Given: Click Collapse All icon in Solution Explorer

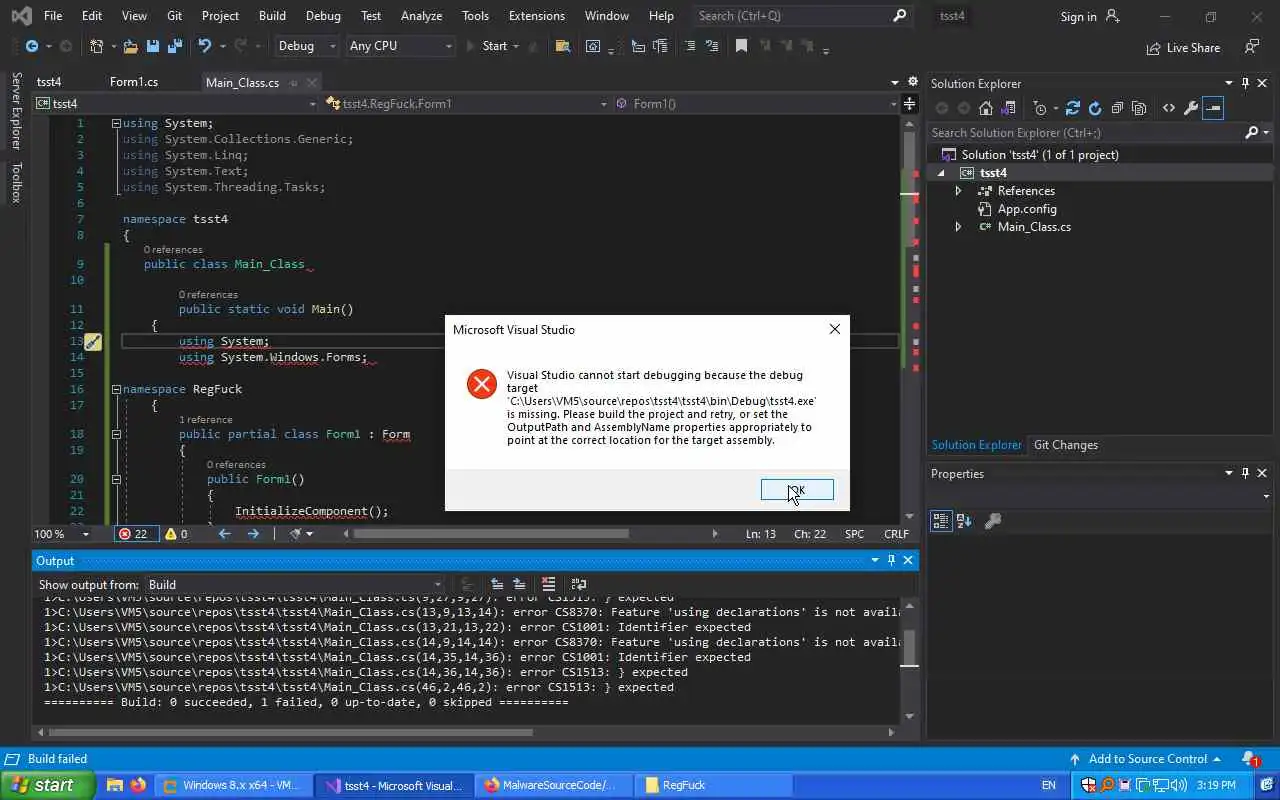Looking at the screenshot, I should 1117,108.
